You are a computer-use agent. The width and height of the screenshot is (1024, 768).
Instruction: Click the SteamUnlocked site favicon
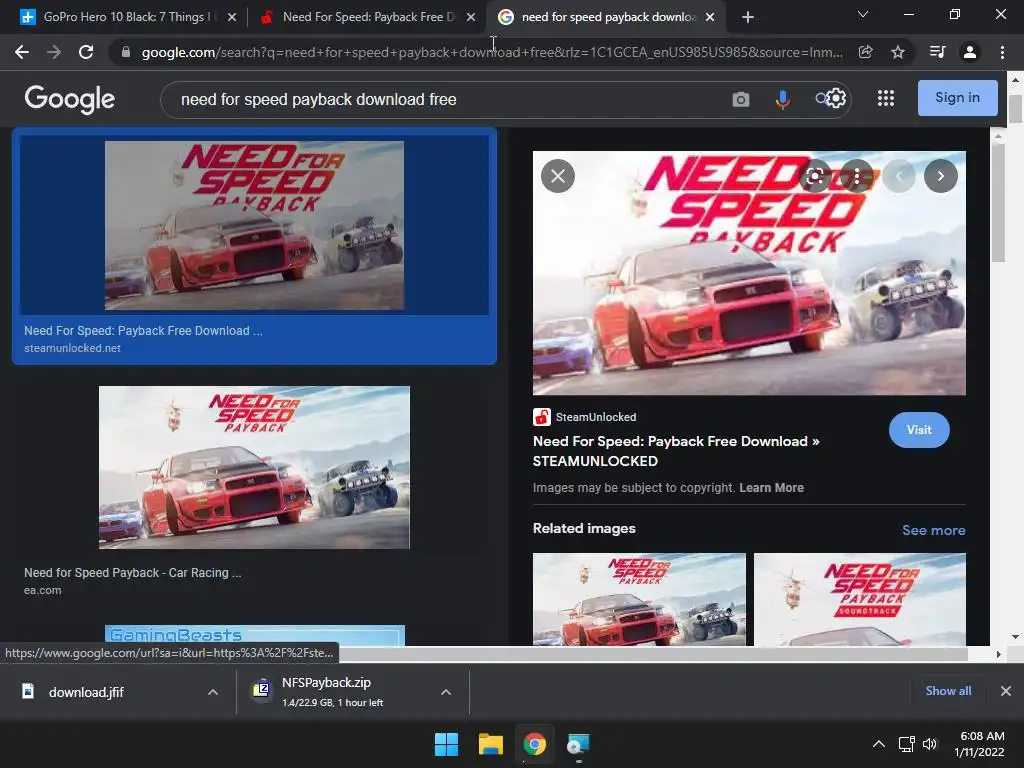541,417
